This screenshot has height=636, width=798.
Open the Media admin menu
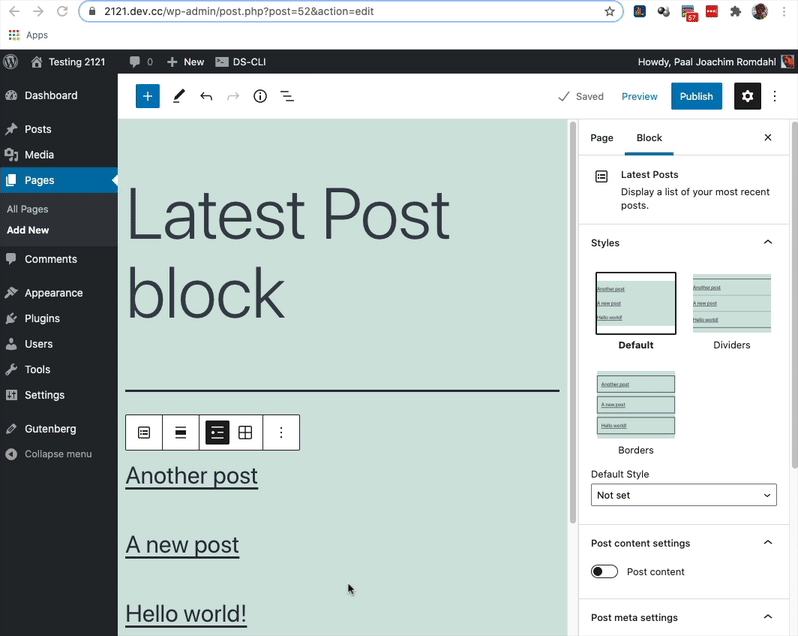click(x=59, y=155)
